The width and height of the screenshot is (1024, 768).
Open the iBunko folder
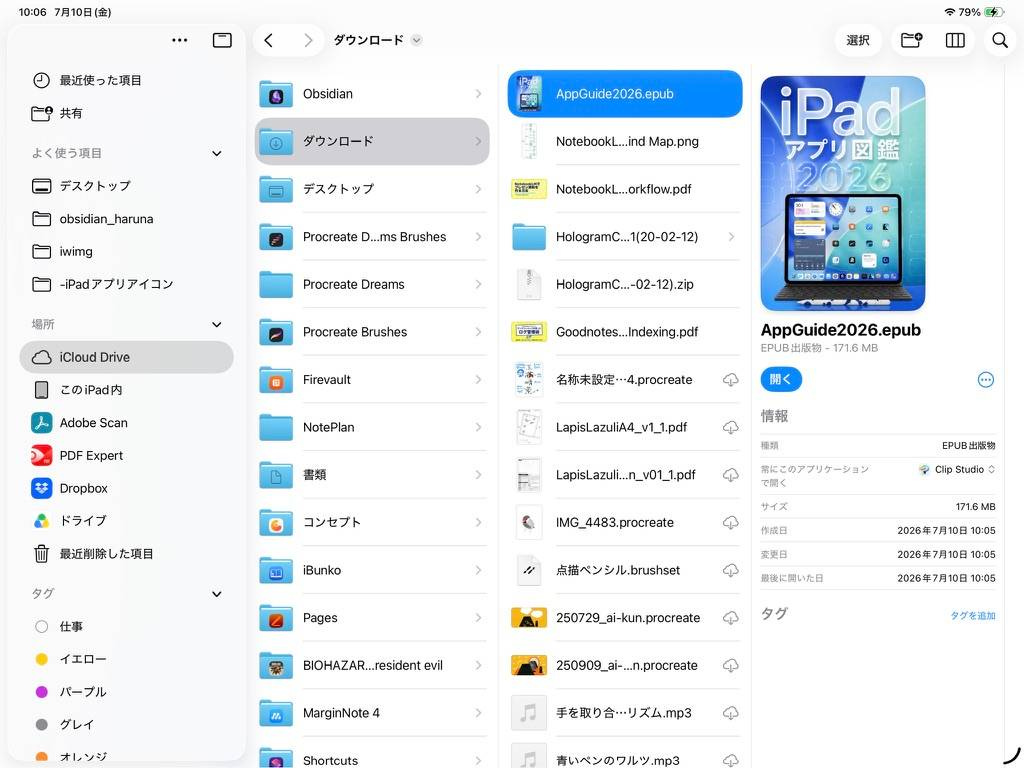pos(372,570)
